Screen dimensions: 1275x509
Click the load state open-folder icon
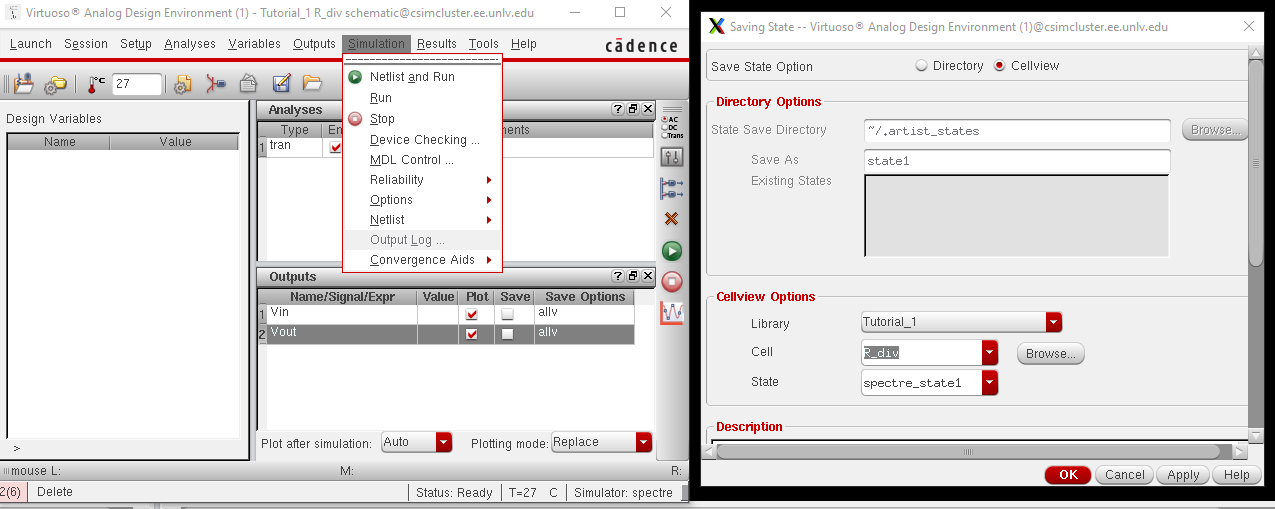[x=312, y=84]
